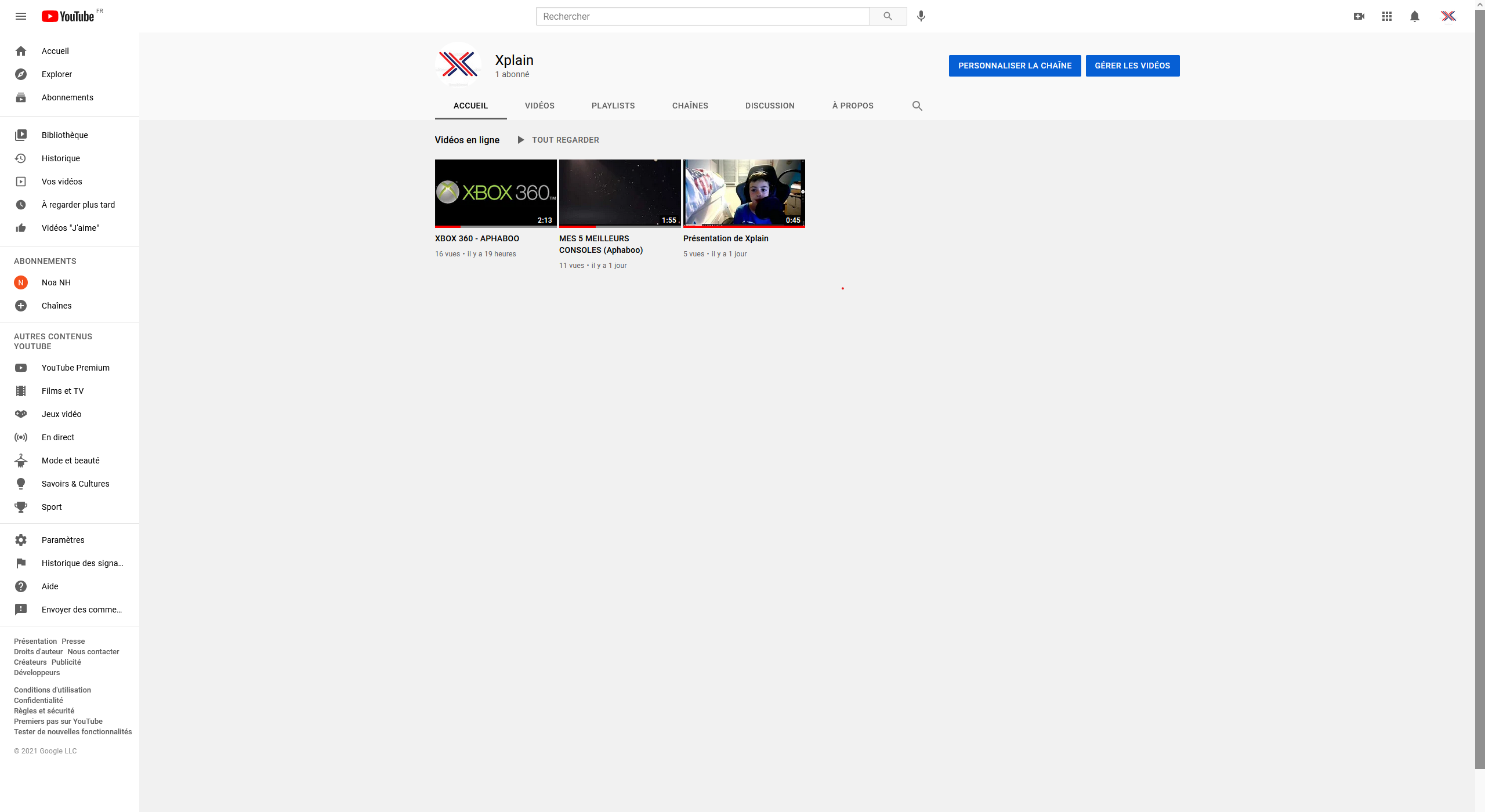Image resolution: width=1485 pixels, height=812 pixels.
Task: Click the Vidéos en ligne heading
Action: (467, 140)
